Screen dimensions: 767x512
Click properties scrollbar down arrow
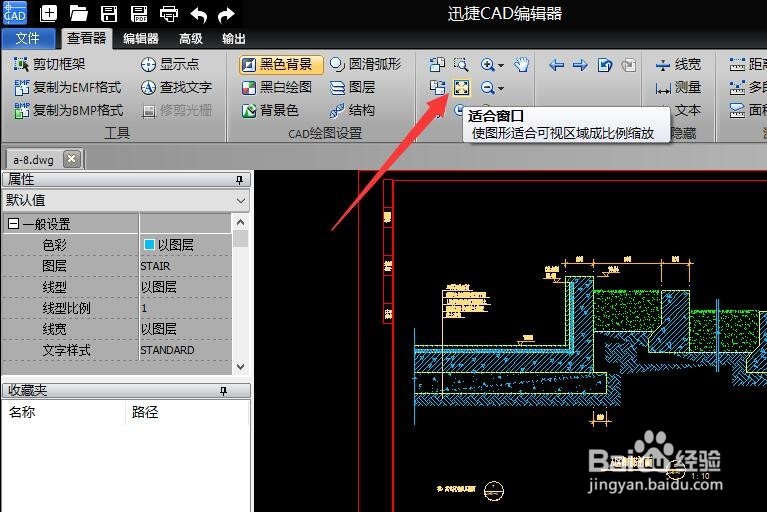pos(240,366)
